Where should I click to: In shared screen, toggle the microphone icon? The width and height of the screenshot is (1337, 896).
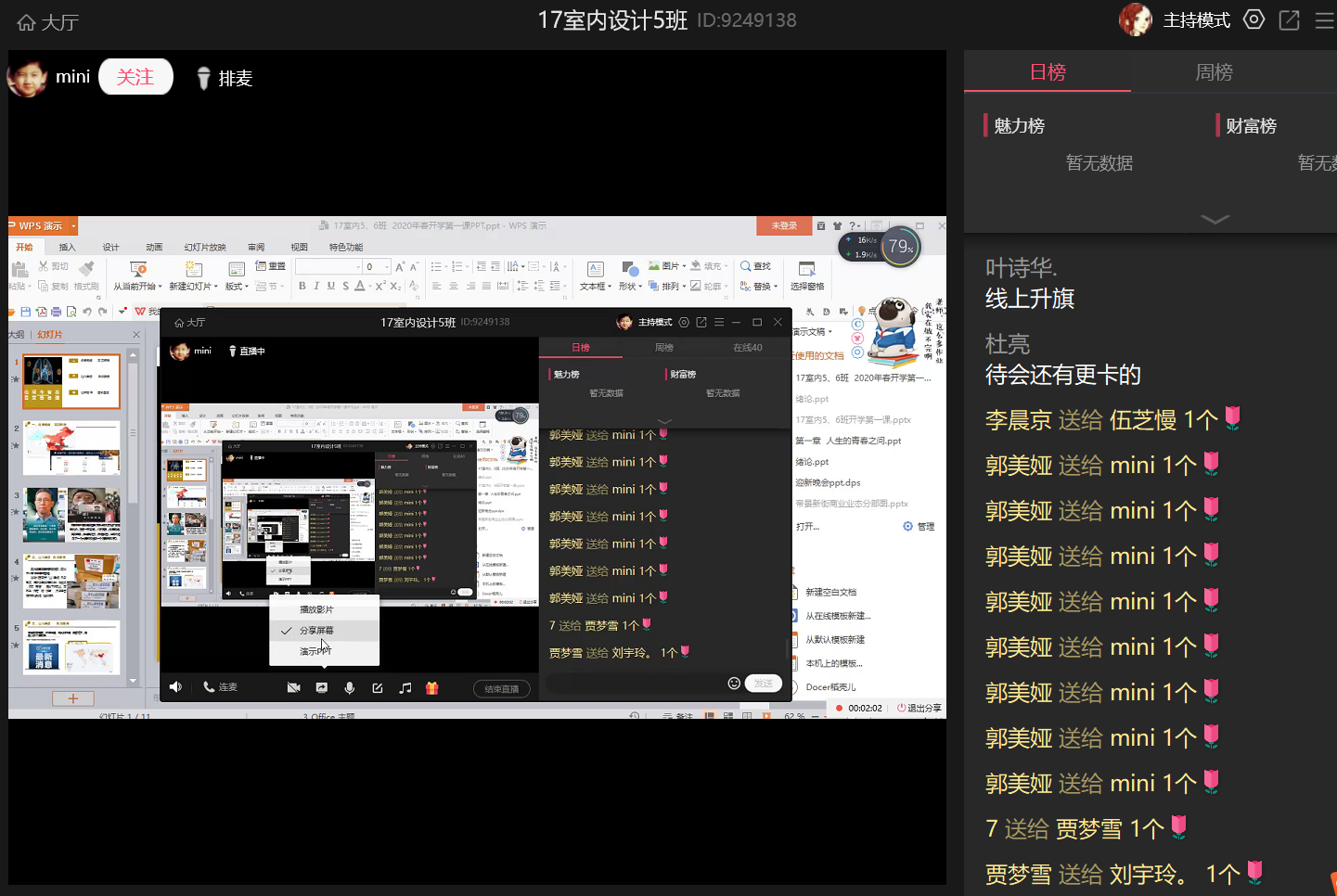349,687
